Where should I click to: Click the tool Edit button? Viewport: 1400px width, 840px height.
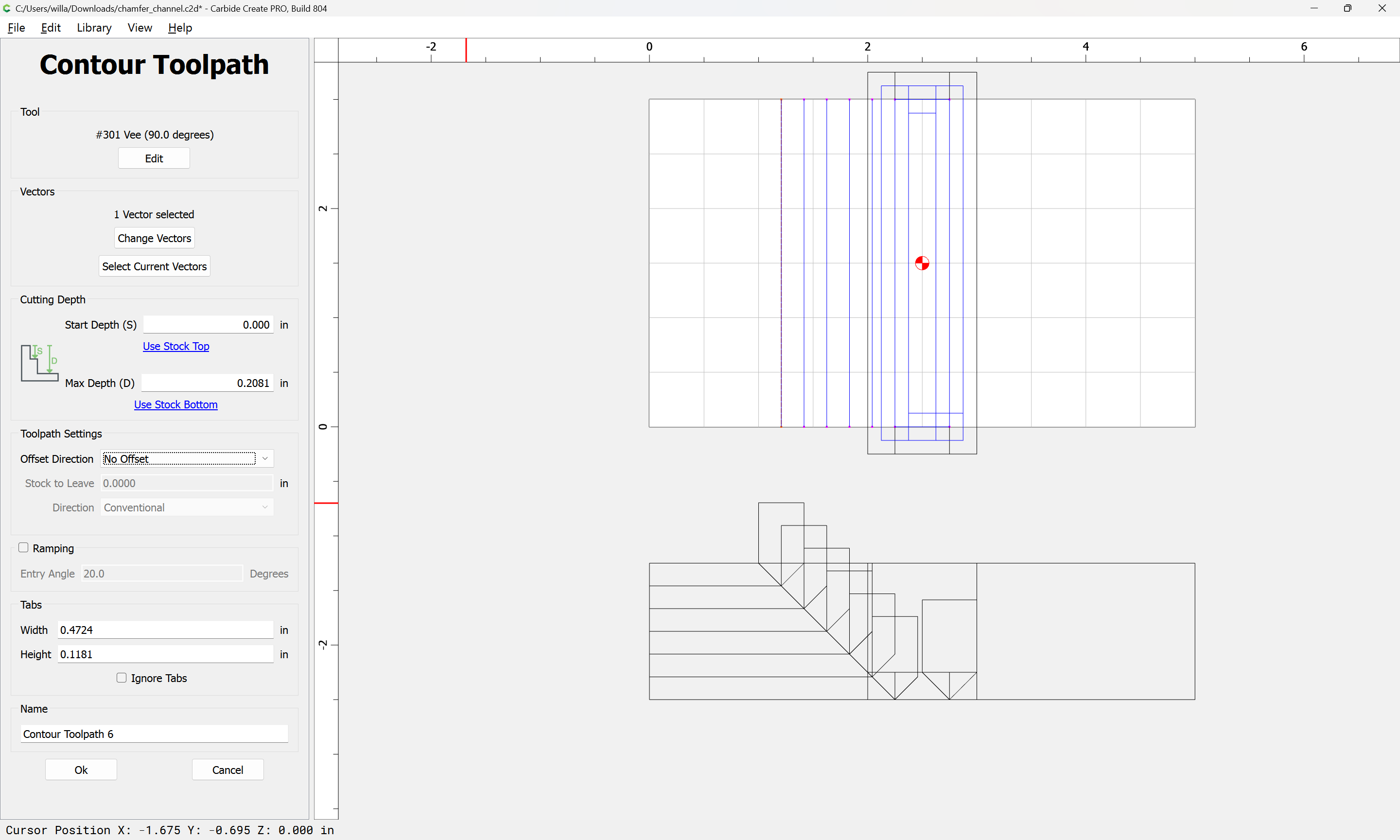click(154, 158)
